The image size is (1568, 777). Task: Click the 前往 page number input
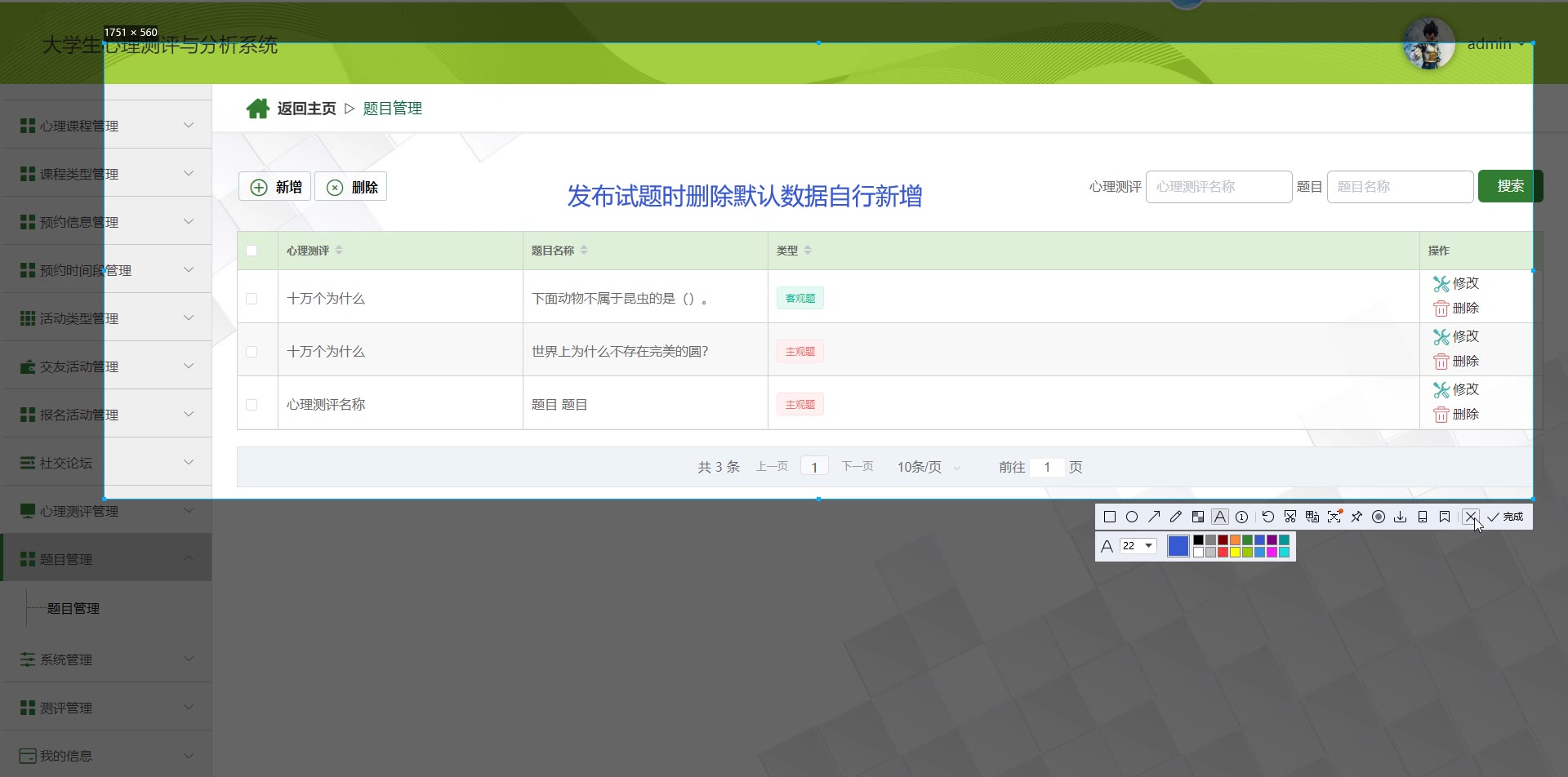(x=1047, y=467)
